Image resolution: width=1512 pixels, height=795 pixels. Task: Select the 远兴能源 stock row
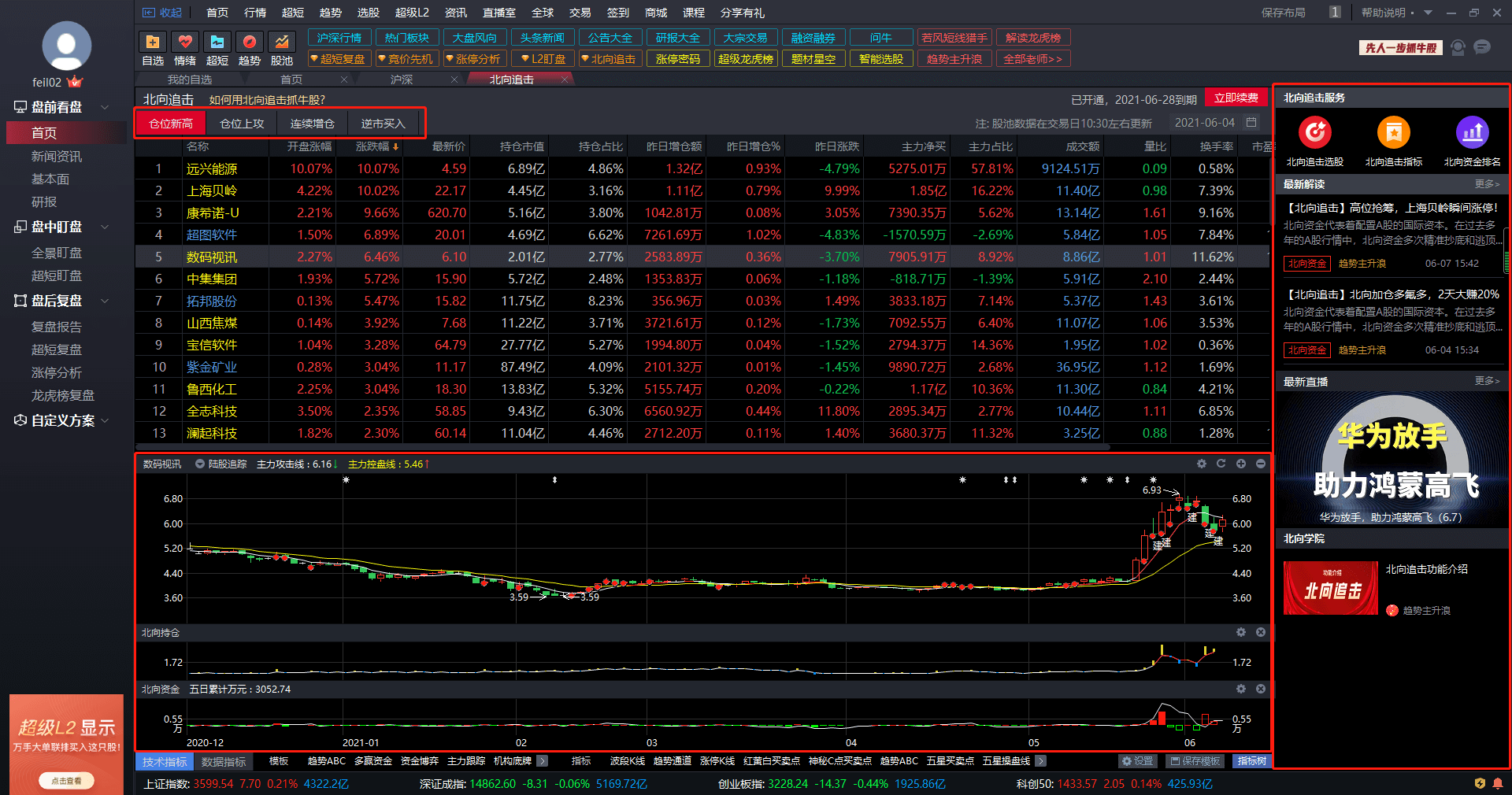tap(702, 168)
